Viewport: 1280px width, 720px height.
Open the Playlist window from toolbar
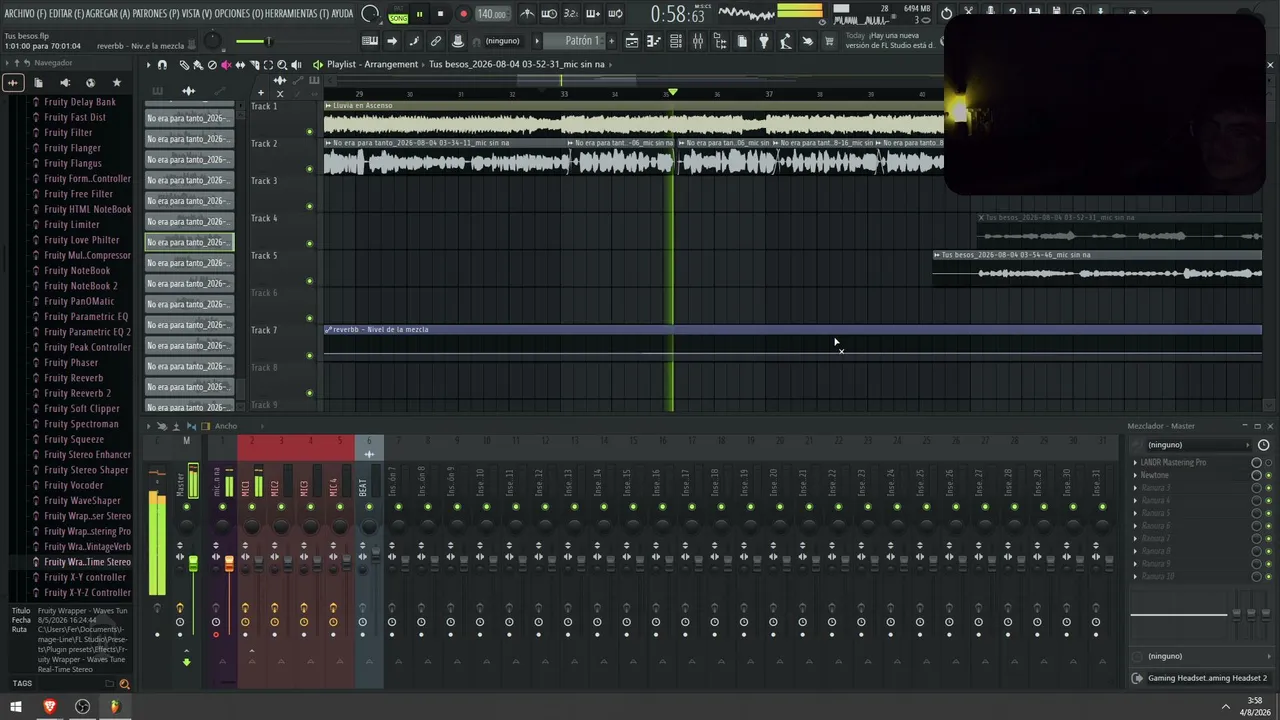[x=632, y=41]
